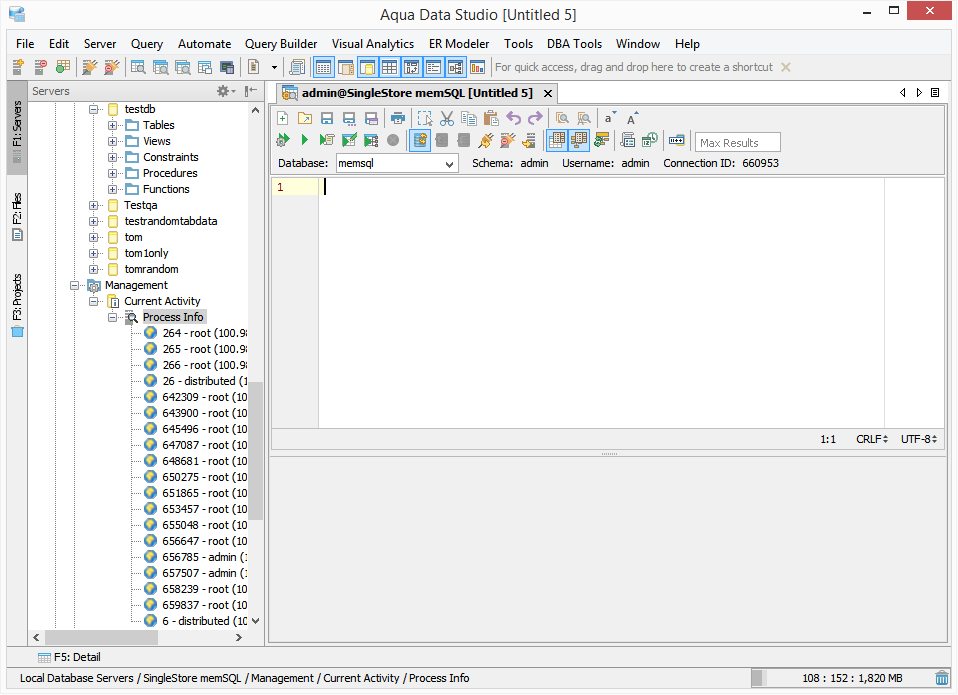Toggle the pivot/tree results view button
Screen dimensions: 958x695
tap(579, 140)
